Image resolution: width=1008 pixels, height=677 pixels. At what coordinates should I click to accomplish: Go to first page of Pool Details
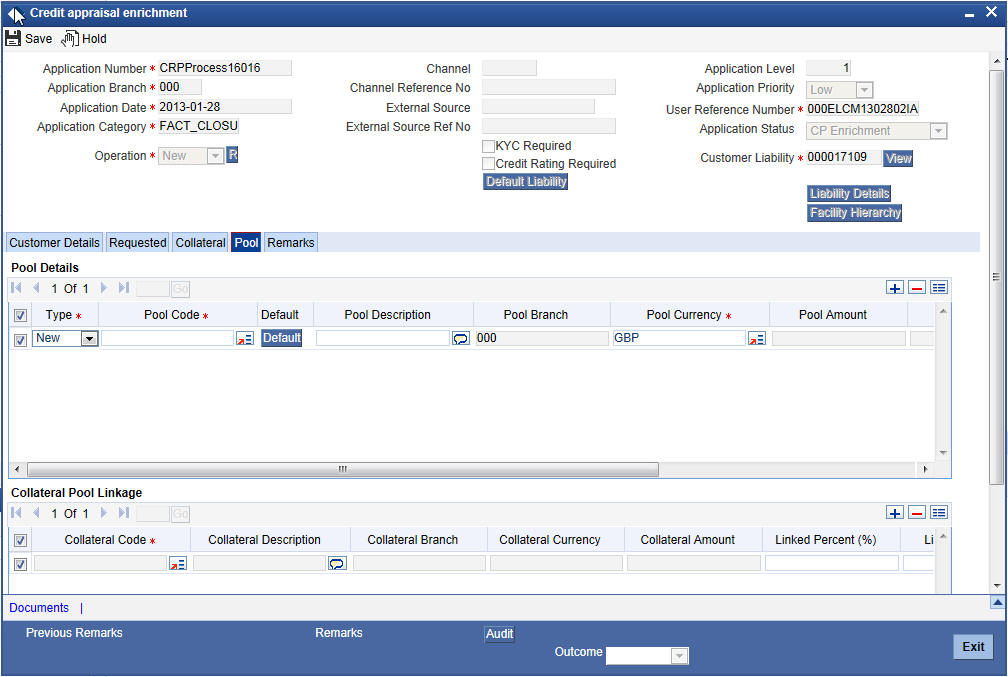pyautogui.click(x=17, y=288)
